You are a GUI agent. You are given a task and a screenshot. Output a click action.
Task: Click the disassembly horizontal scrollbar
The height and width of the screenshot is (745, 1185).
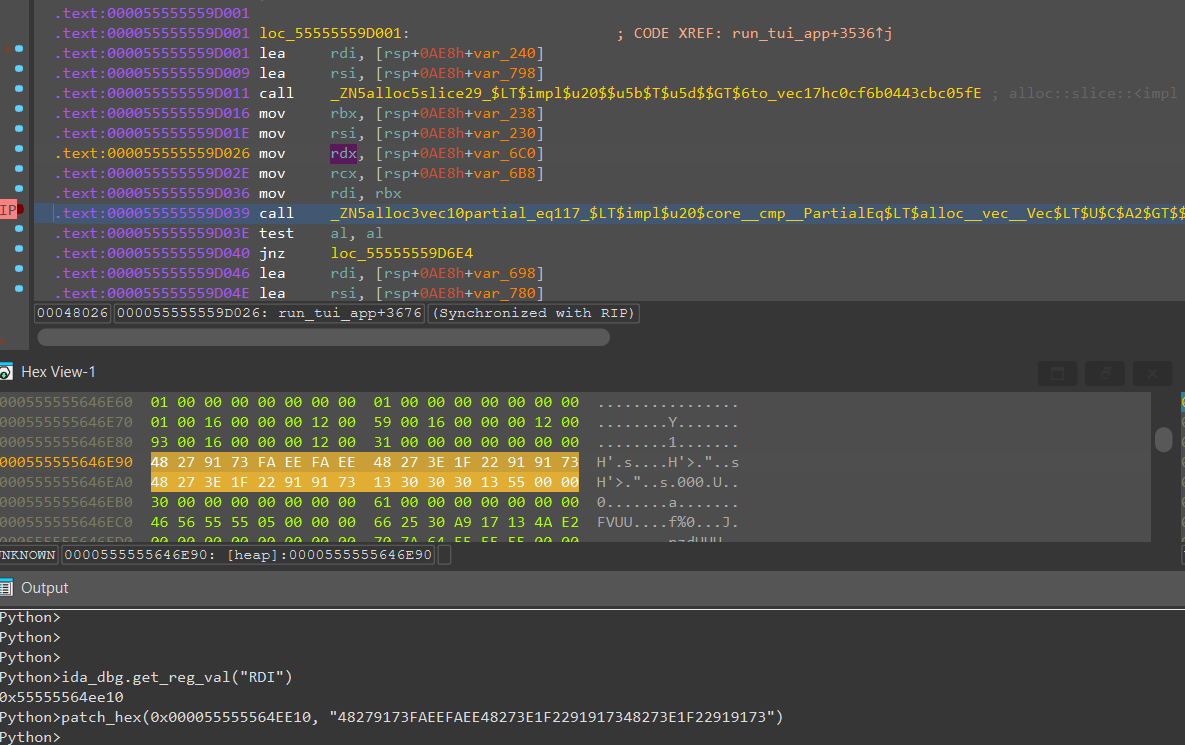[323, 337]
